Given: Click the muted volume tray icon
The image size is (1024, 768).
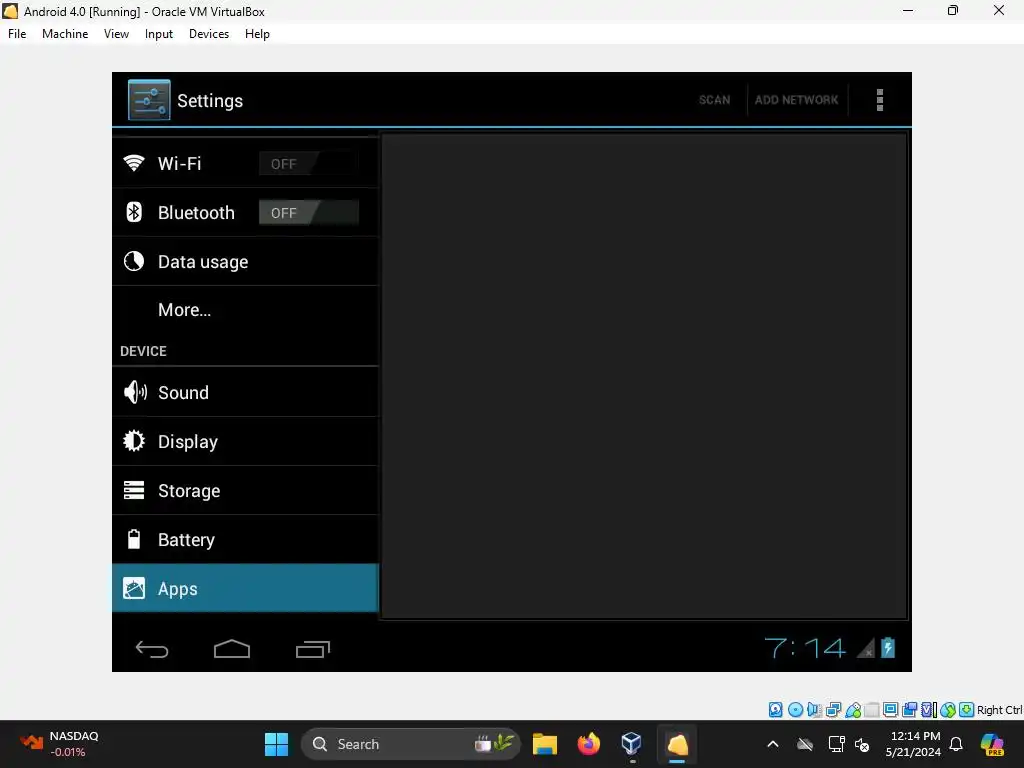Looking at the screenshot, I should (x=862, y=744).
